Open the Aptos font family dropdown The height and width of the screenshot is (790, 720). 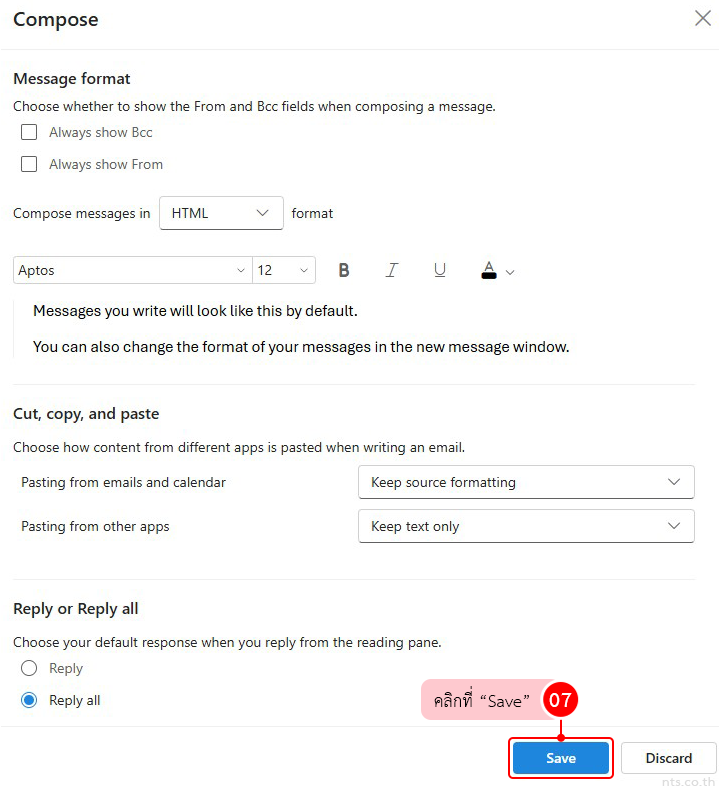(133, 271)
